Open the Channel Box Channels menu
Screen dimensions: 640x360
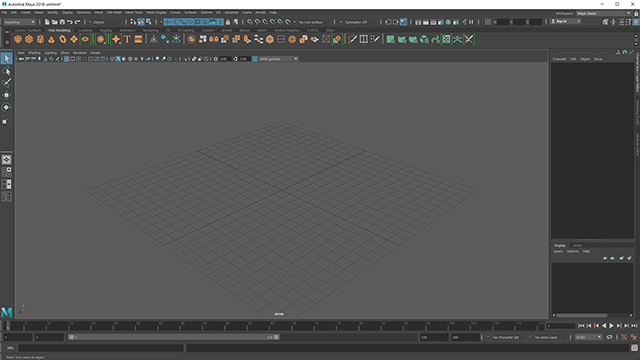tap(559, 59)
